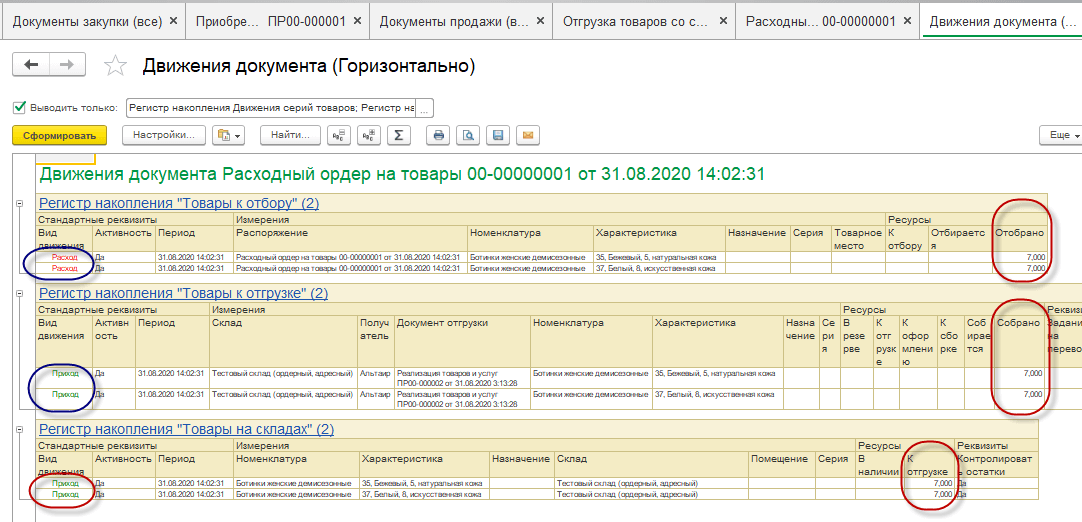Print the report with printer icon

point(438,135)
